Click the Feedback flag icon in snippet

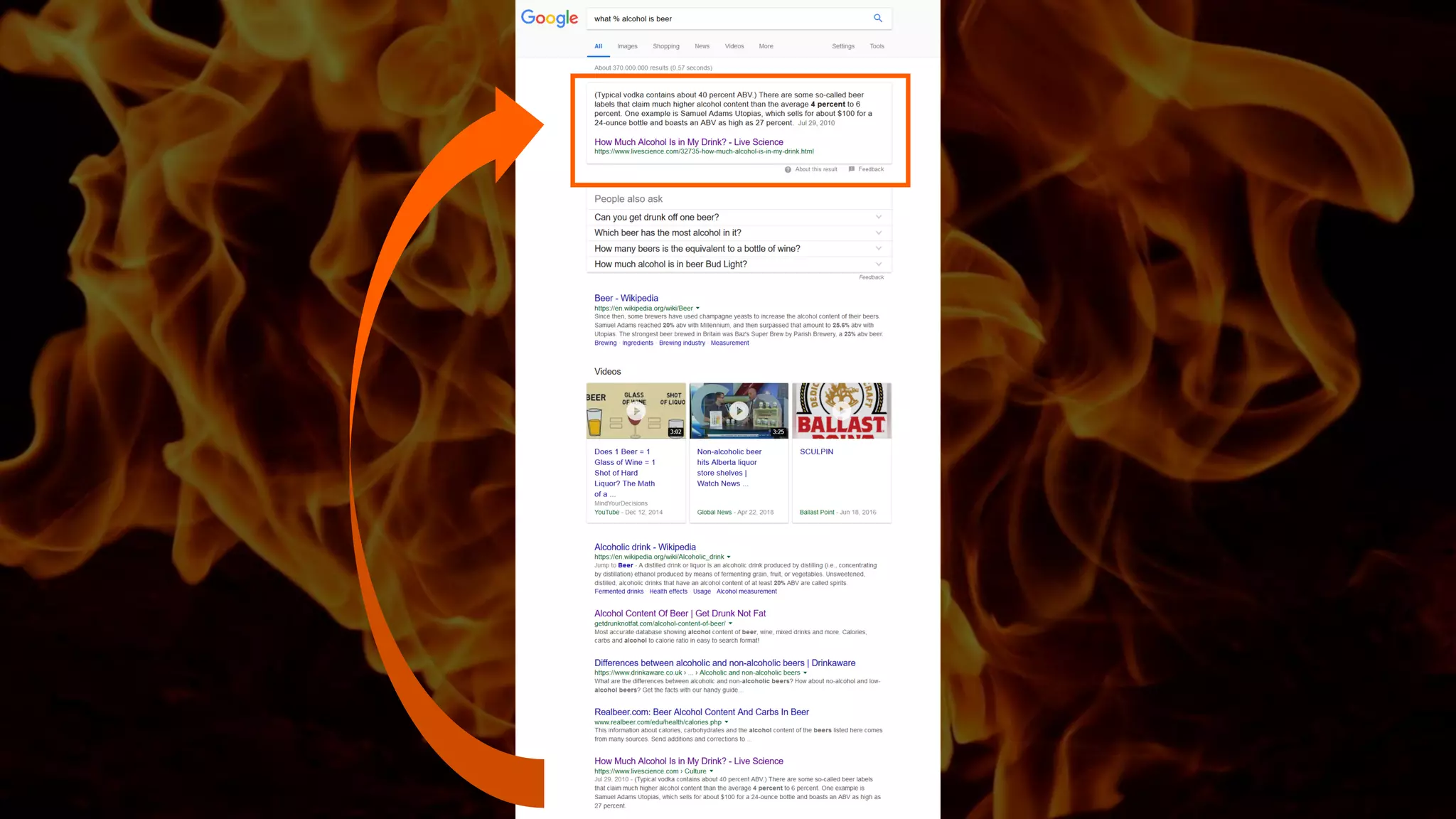[851, 169]
